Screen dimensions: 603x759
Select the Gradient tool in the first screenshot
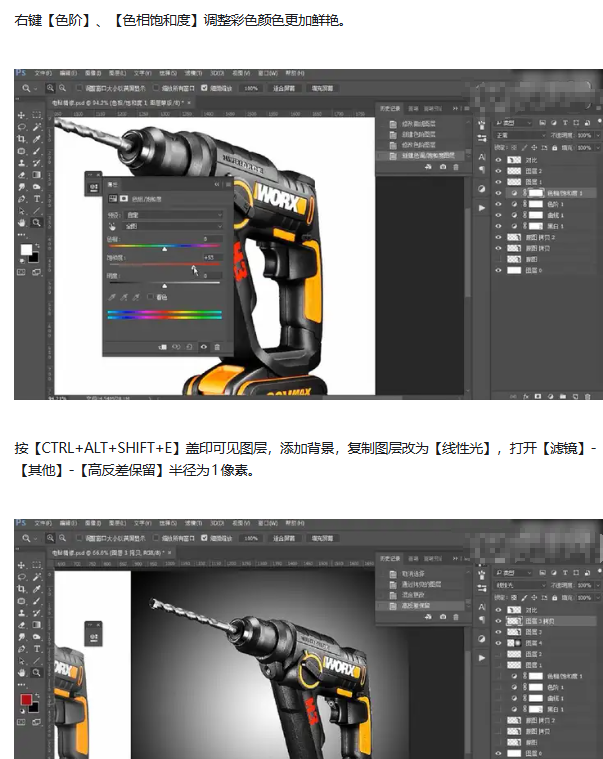click(x=37, y=175)
